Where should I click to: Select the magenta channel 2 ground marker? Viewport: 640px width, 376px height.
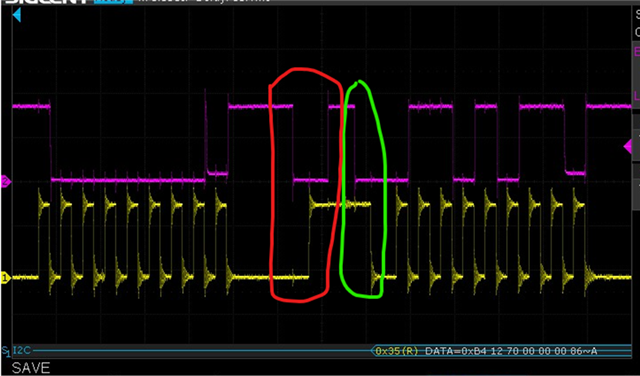coord(5,182)
